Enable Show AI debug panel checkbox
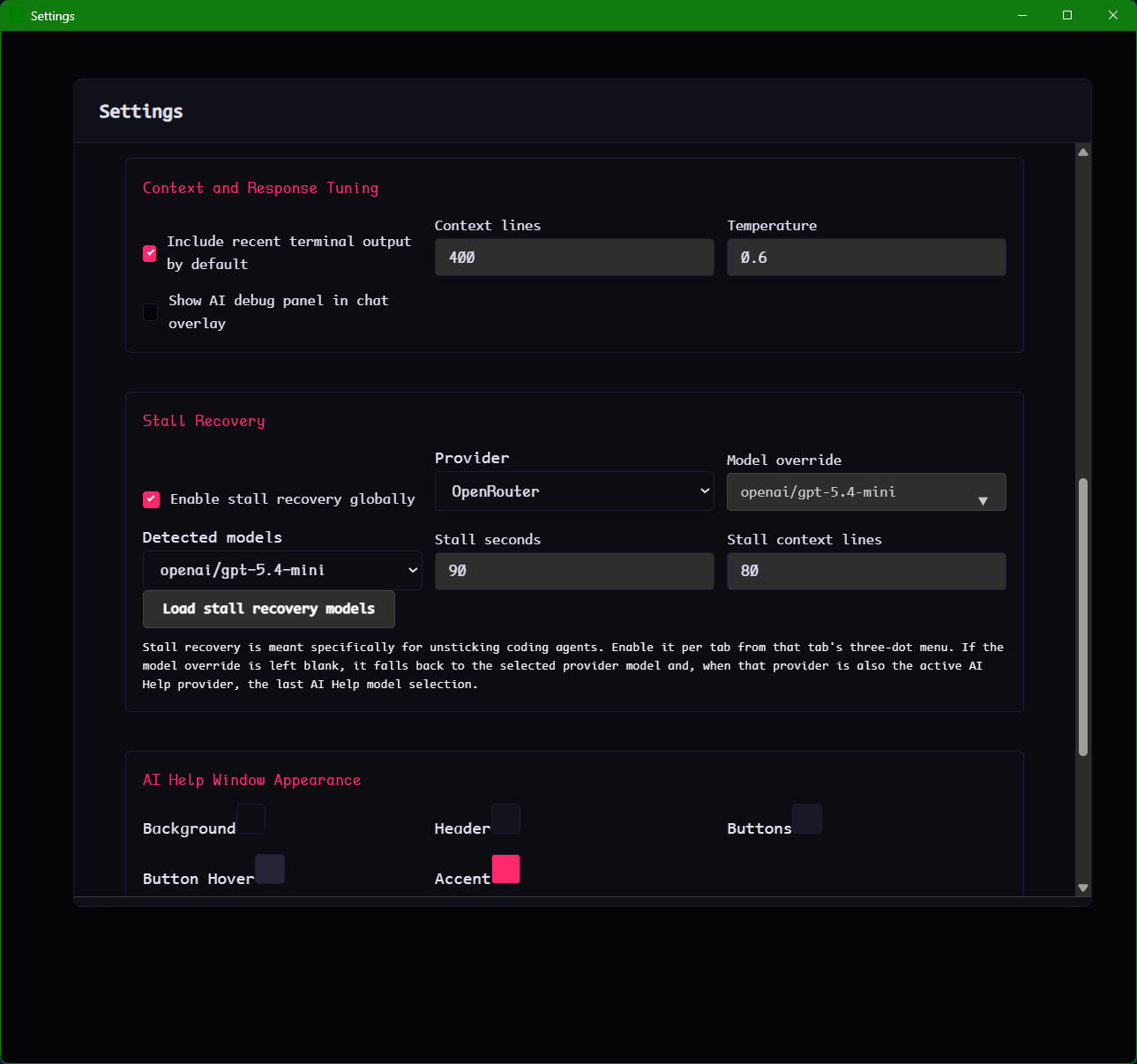The height and width of the screenshot is (1064, 1137). click(x=150, y=312)
